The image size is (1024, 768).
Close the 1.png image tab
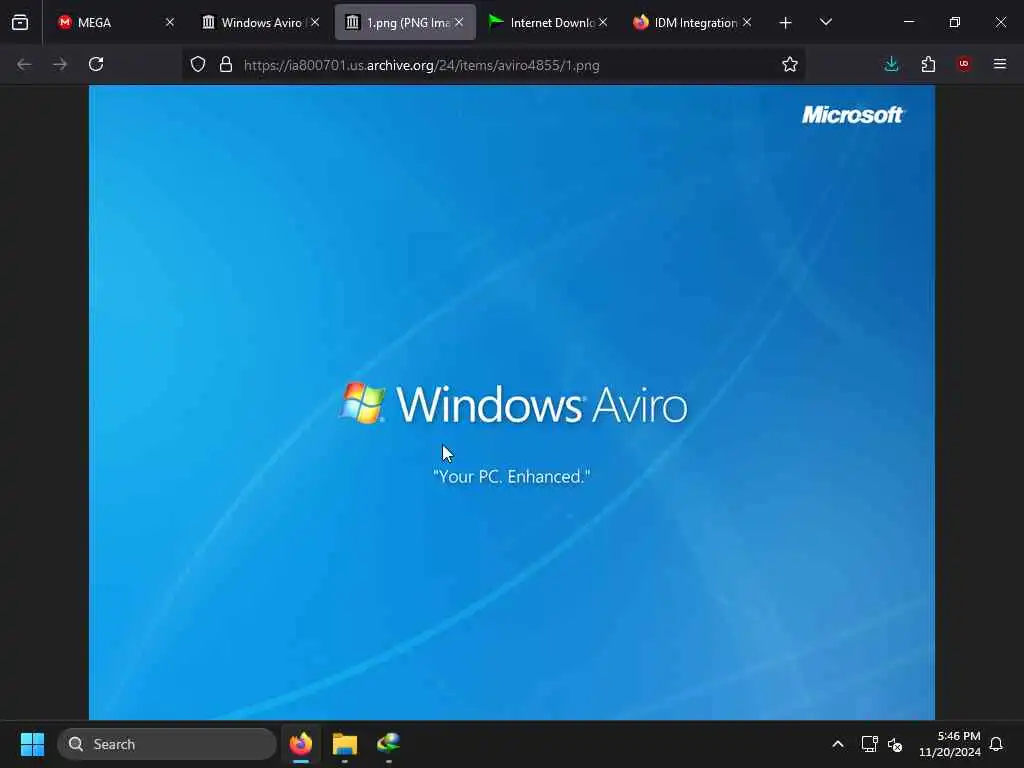tap(459, 22)
